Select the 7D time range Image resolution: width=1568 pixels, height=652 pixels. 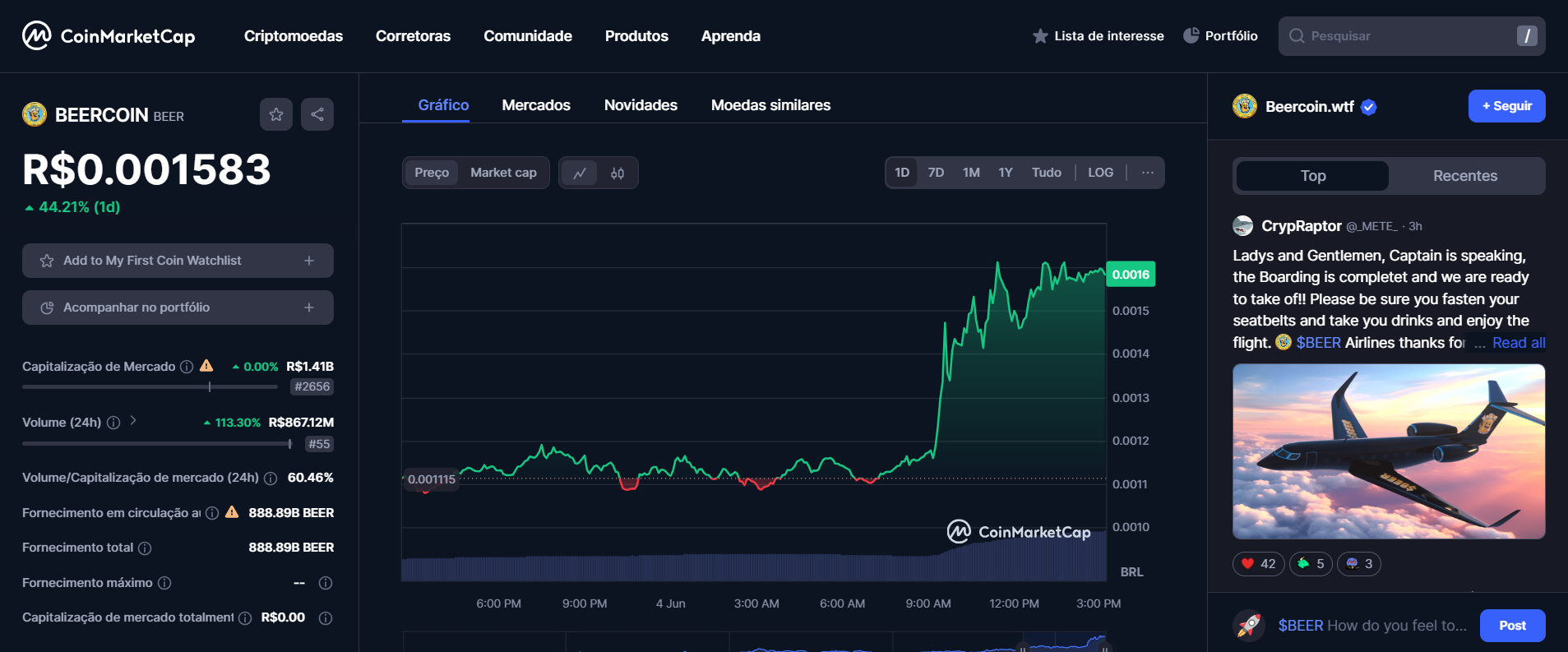click(x=936, y=173)
